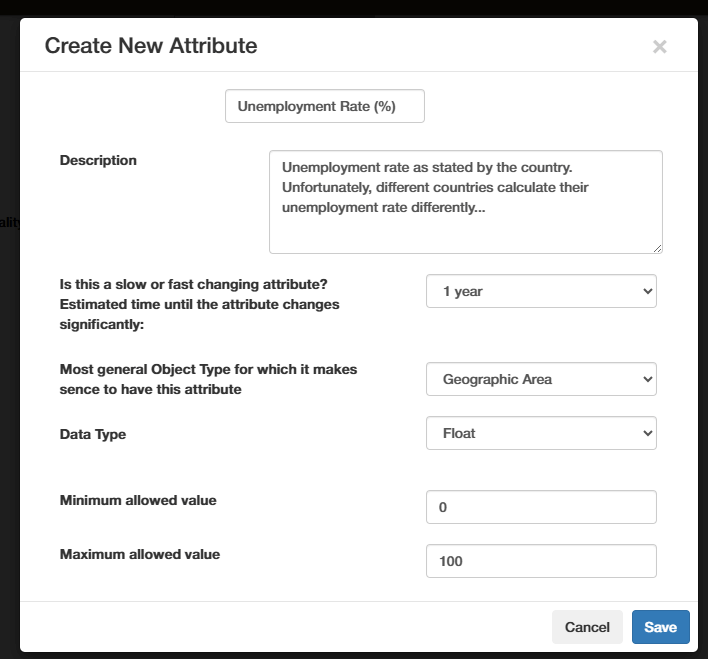This screenshot has height=659, width=708.
Task: Click the partially hidden text left of dialog
Action: (9, 222)
